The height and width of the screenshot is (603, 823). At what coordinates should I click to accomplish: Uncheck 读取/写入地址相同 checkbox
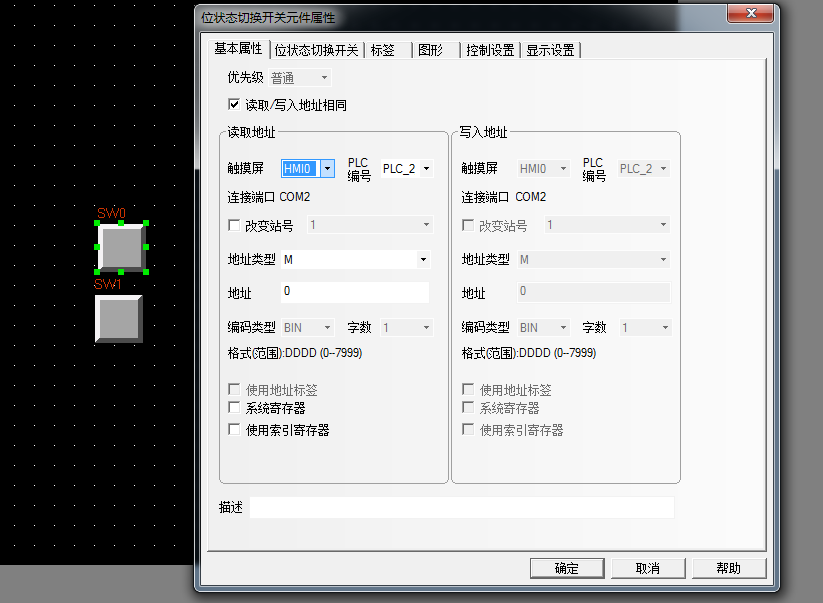235,104
